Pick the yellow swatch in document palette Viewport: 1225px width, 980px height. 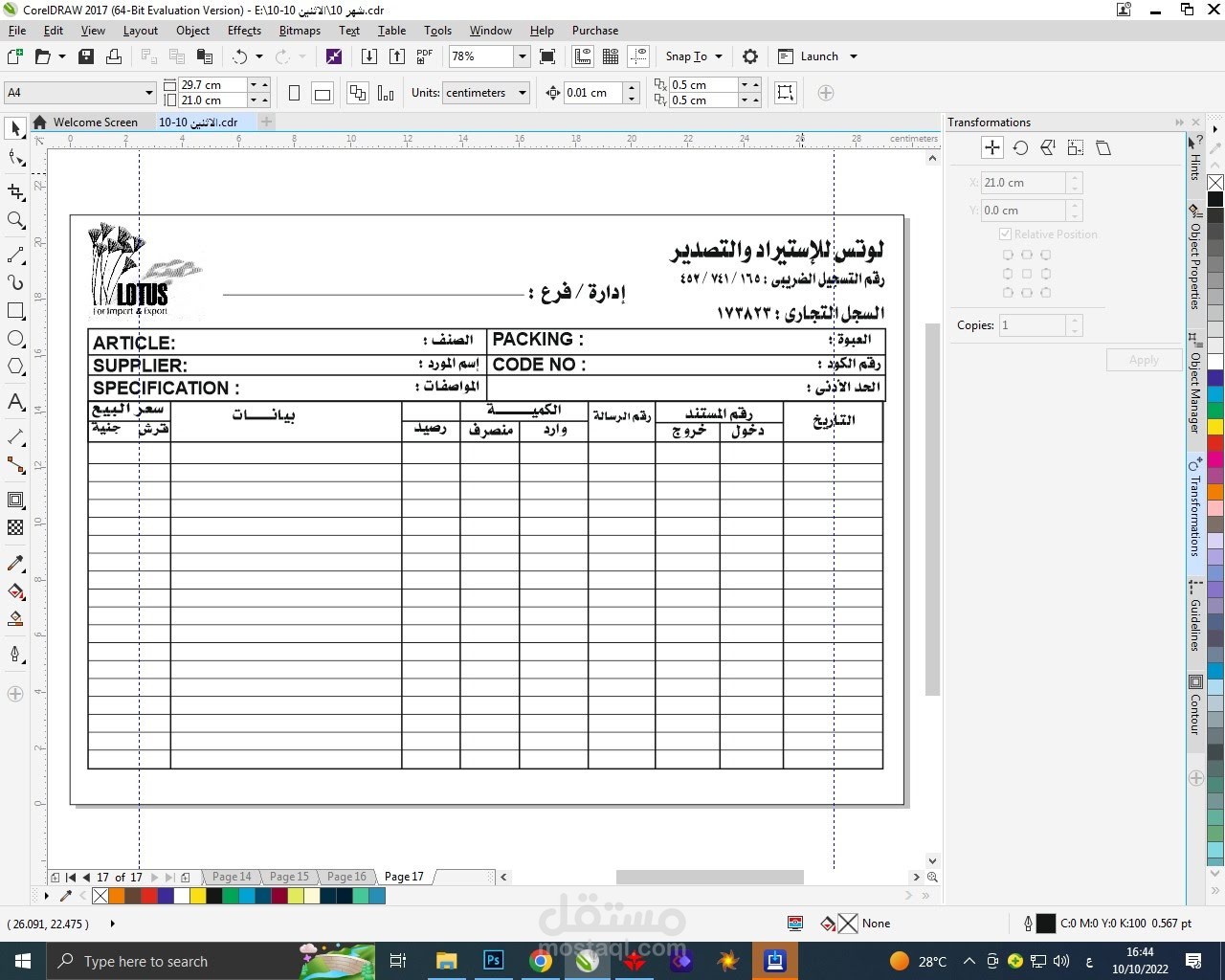[197, 897]
